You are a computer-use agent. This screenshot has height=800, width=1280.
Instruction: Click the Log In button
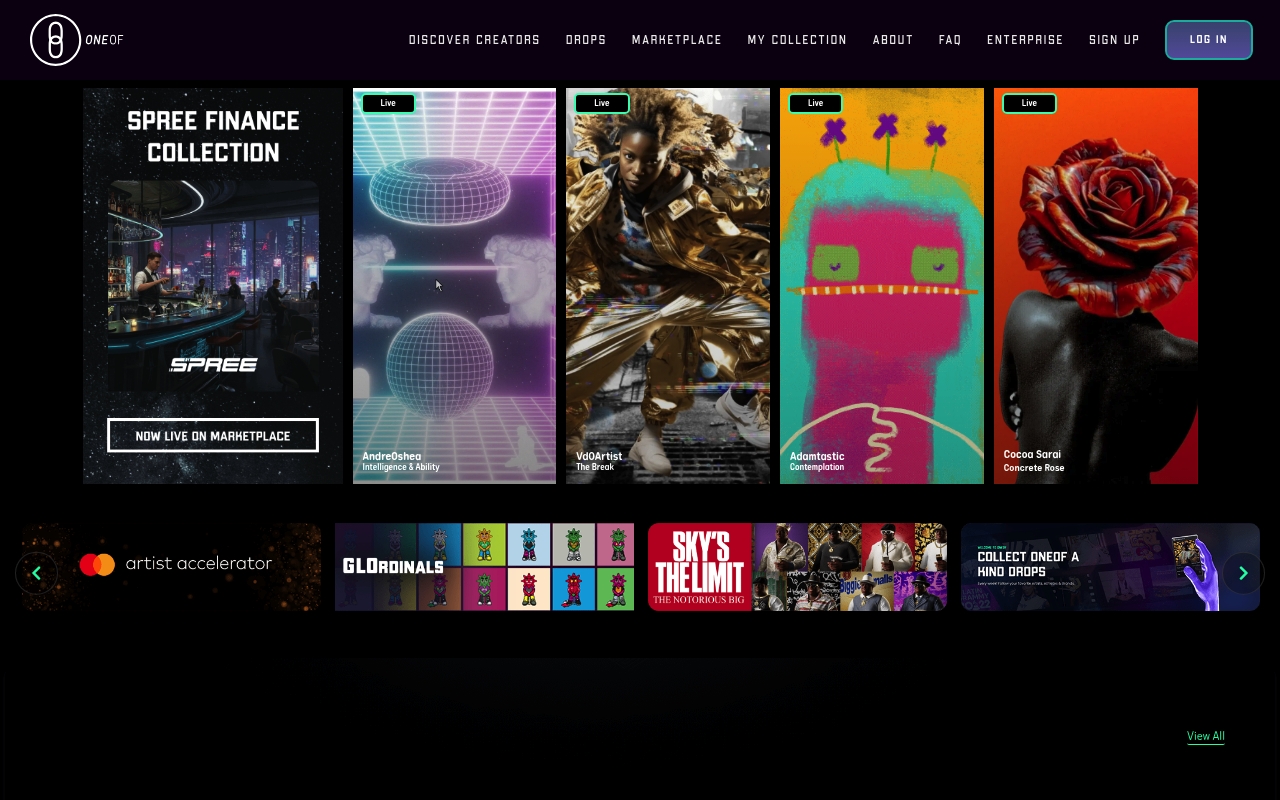coord(1209,40)
